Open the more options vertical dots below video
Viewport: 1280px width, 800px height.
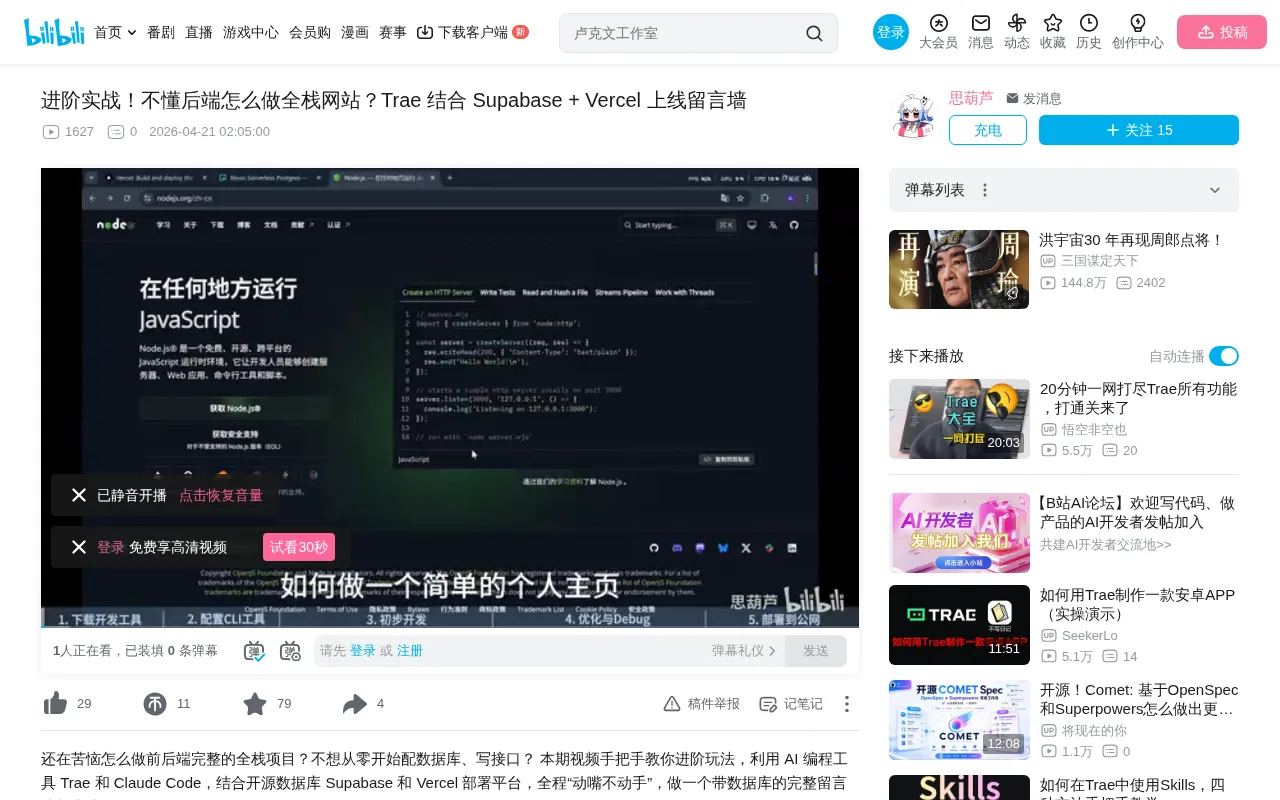(847, 704)
